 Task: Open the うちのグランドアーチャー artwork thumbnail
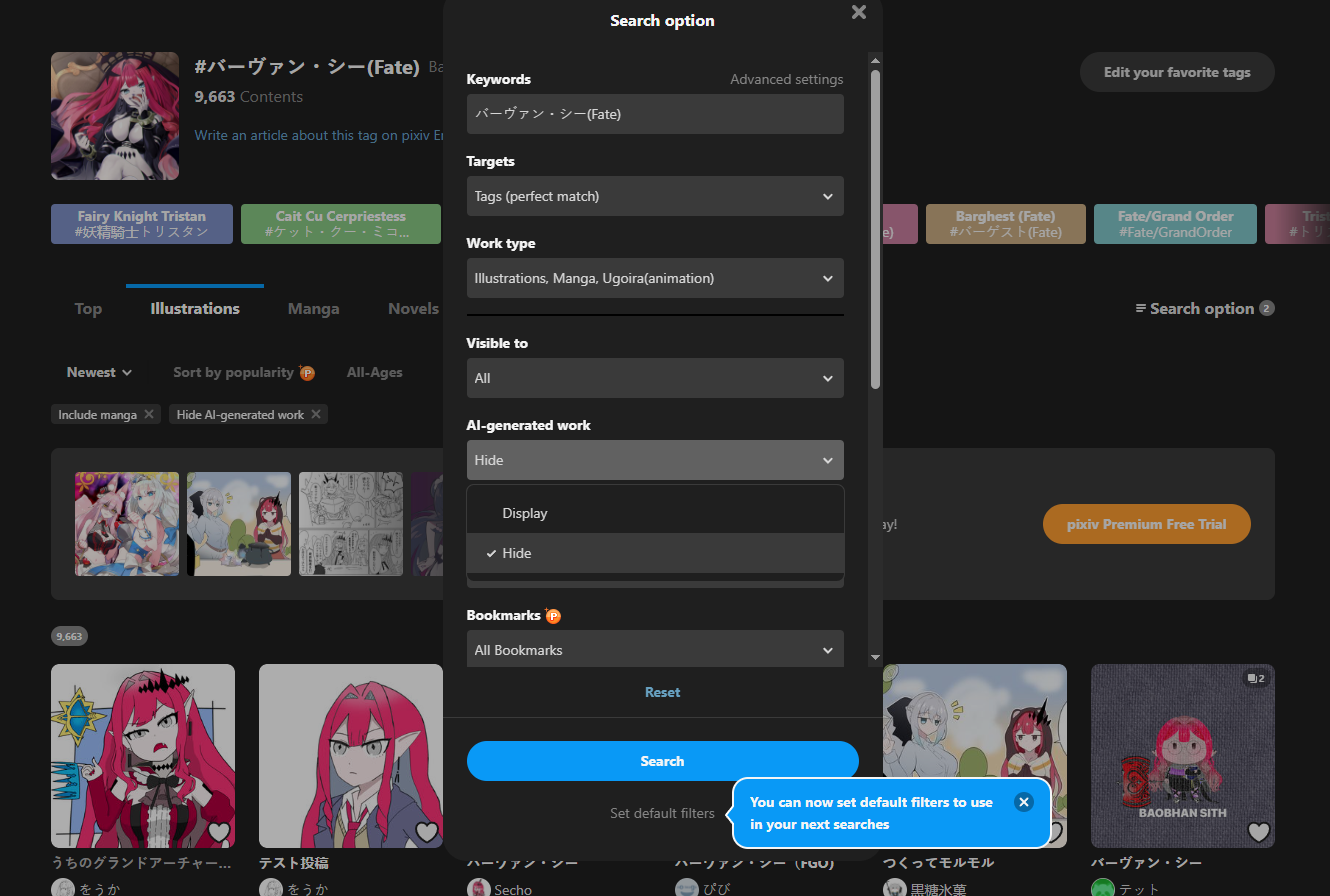(143, 756)
